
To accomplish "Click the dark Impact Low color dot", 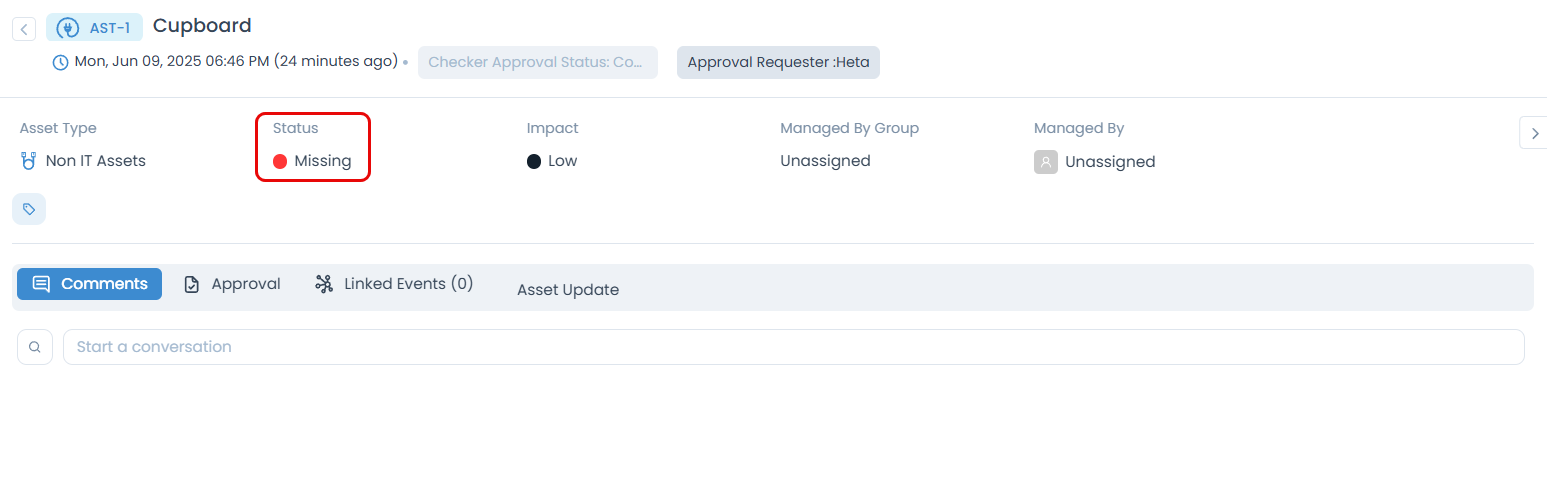I will (534, 161).
